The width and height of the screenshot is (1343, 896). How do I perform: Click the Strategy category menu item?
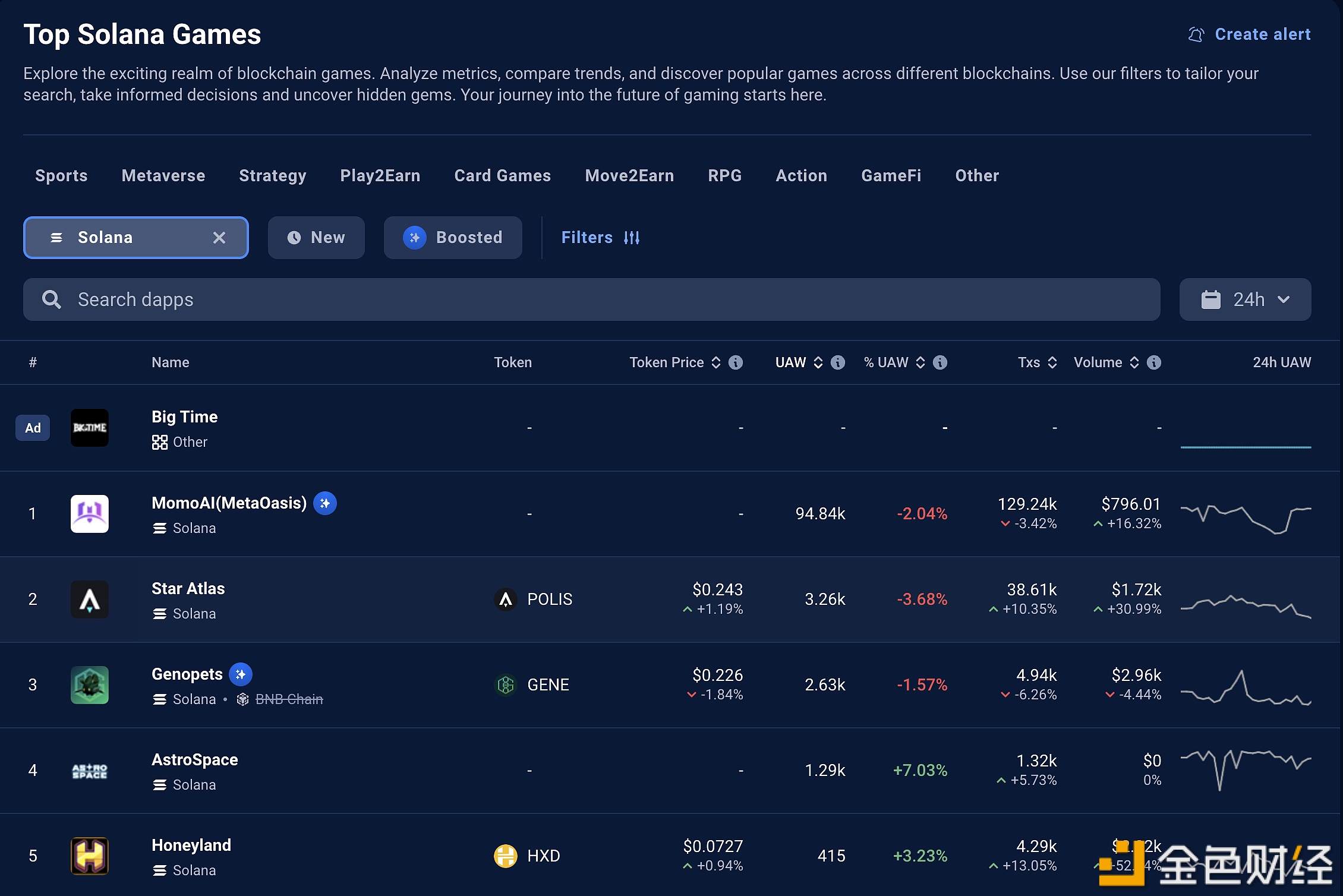(273, 176)
